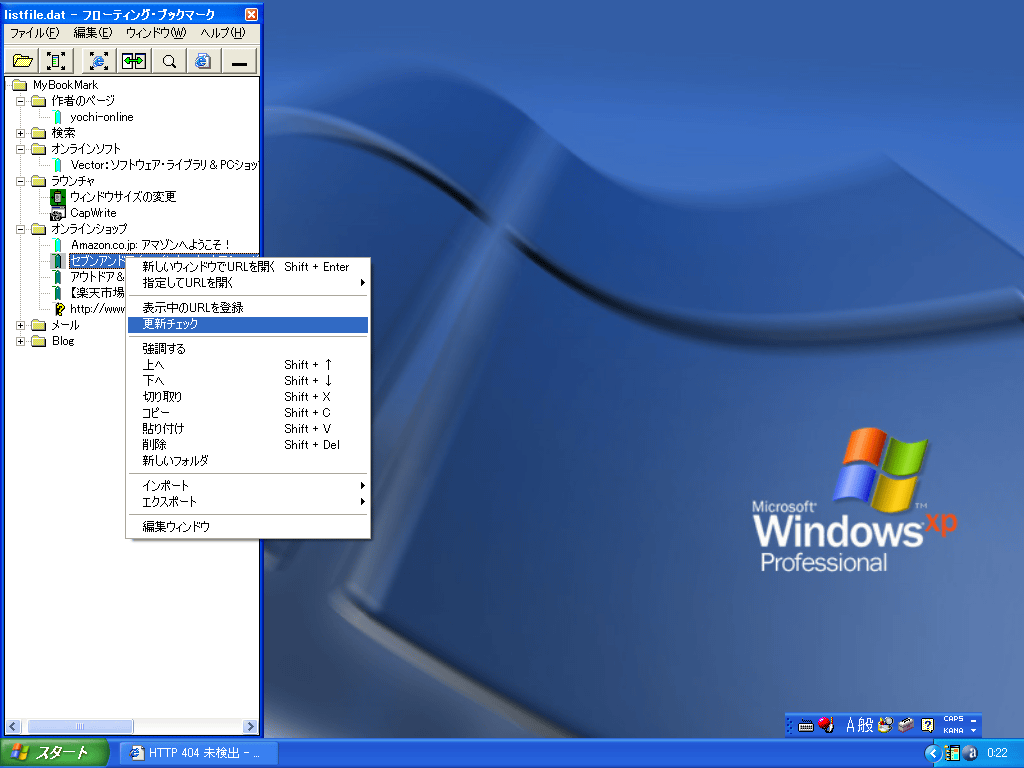Choose 貼り付け in the context menu
This screenshot has width=1024, height=768.
[248, 428]
